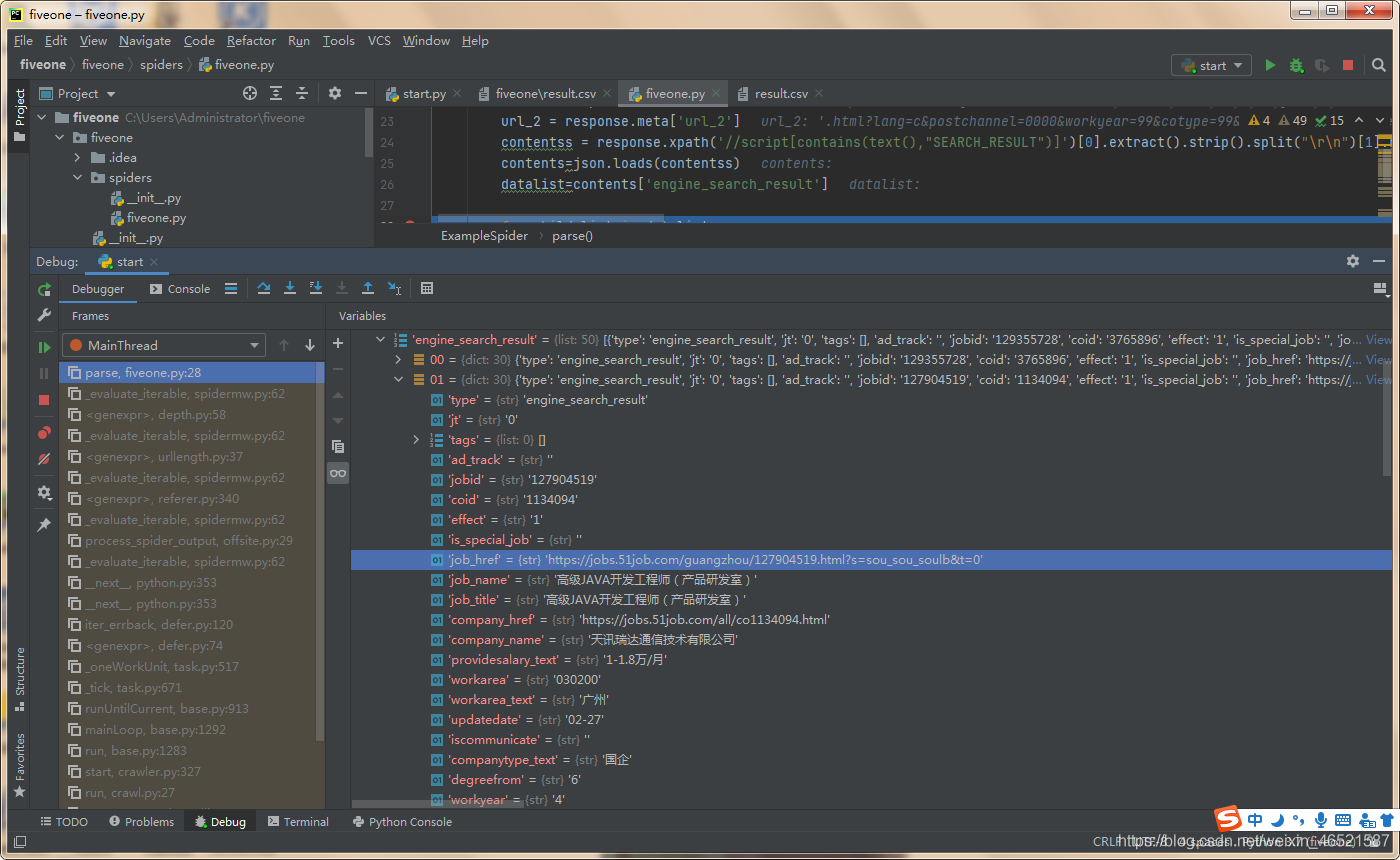Open Project view selector dropdown
Viewport: 1400px width, 860px height.
tap(77, 93)
